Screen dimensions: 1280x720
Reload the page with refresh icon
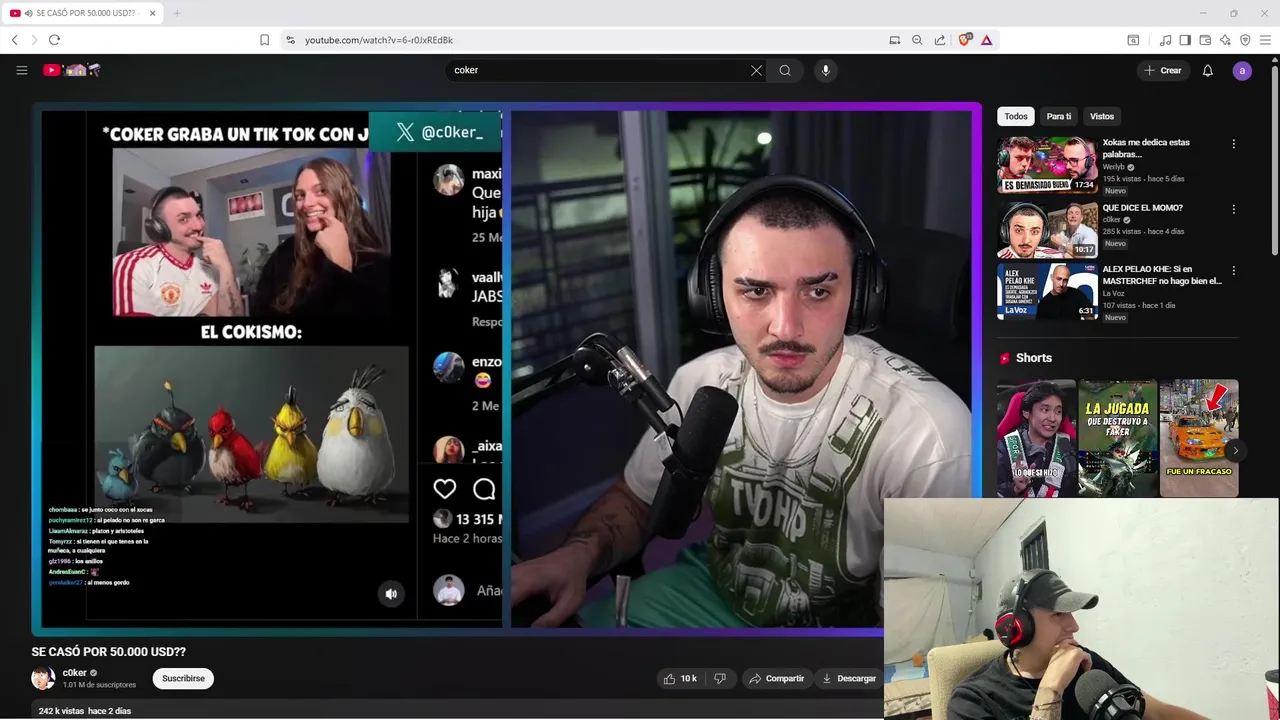pos(54,40)
